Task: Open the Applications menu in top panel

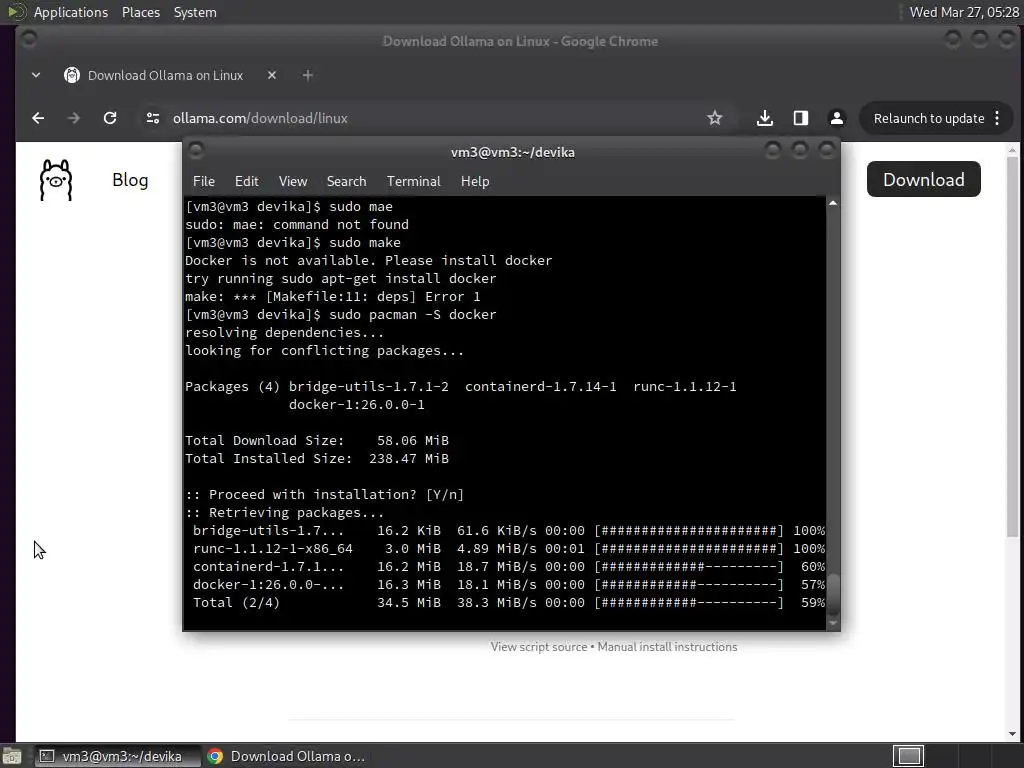Action: (x=71, y=12)
